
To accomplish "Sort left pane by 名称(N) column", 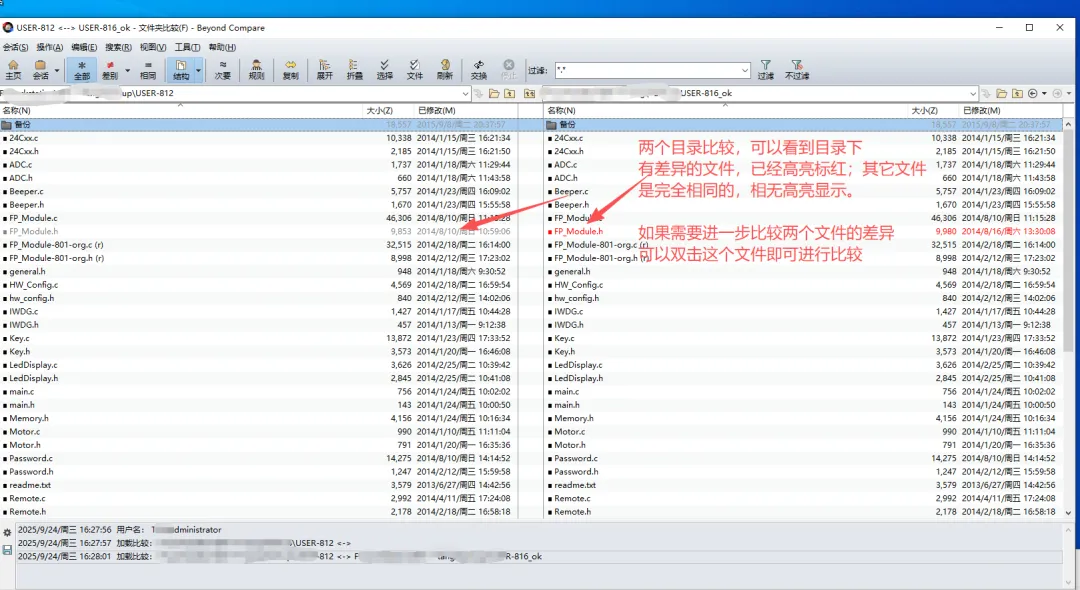I will pyautogui.click(x=181, y=110).
